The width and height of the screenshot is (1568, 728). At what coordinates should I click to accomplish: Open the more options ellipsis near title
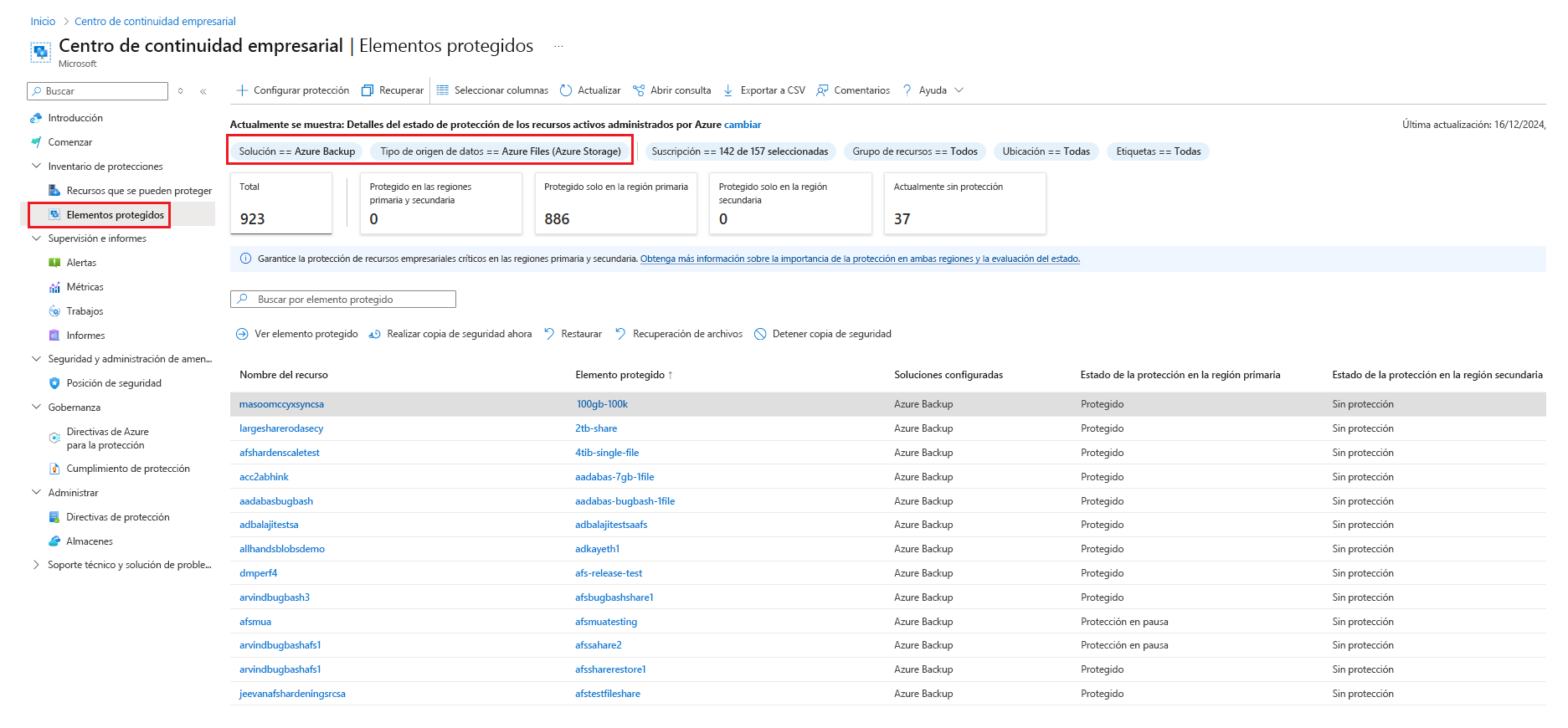coord(558,47)
